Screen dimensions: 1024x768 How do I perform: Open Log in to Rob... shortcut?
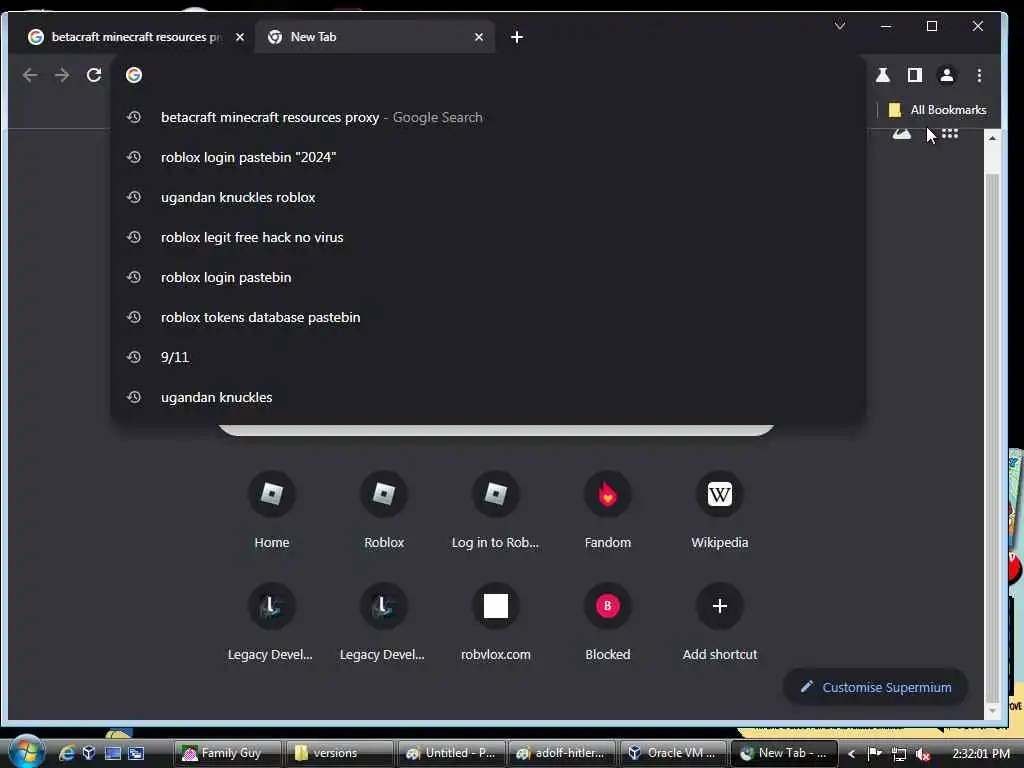tap(496, 509)
